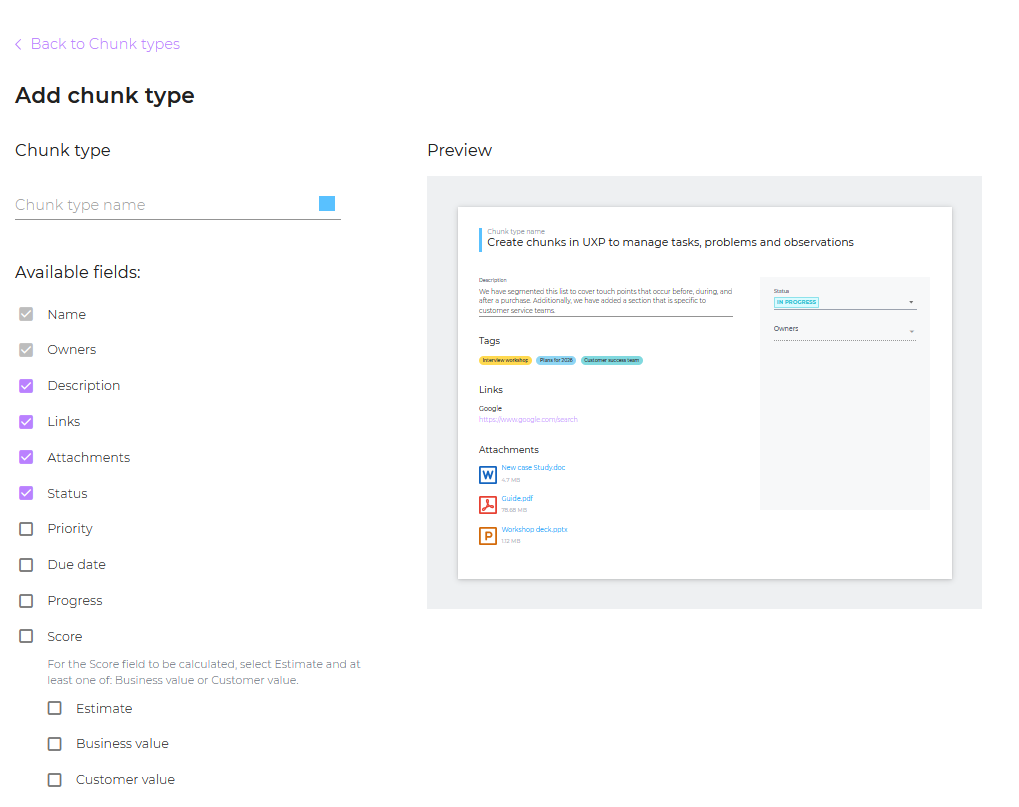This screenshot has width=1019, height=807.
Task: Click the Score calculation hint text
Action: (x=203, y=672)
